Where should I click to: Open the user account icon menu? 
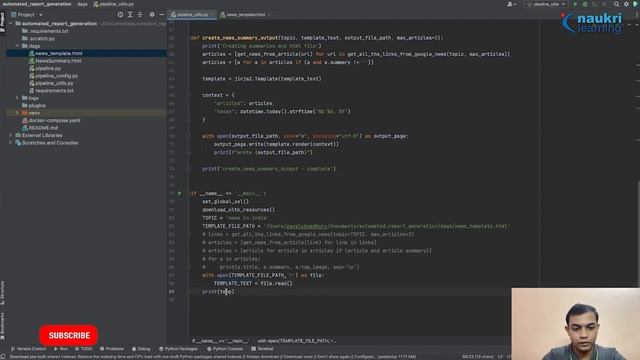click(x=511, y=4)
